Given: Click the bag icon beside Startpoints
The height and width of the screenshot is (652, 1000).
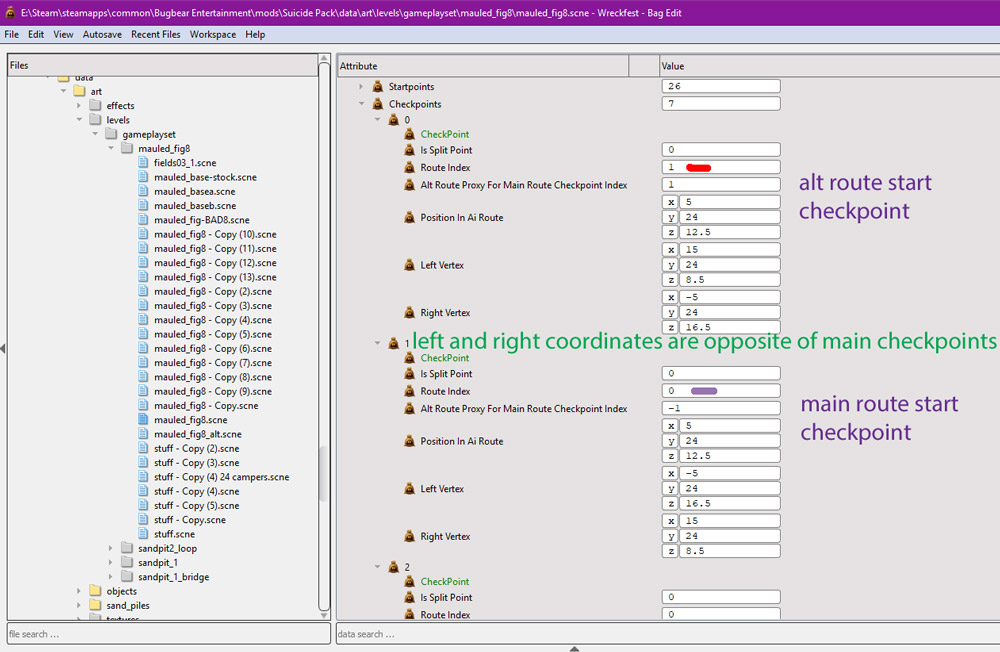Looking at the screenshot, I should coord(378,86).
